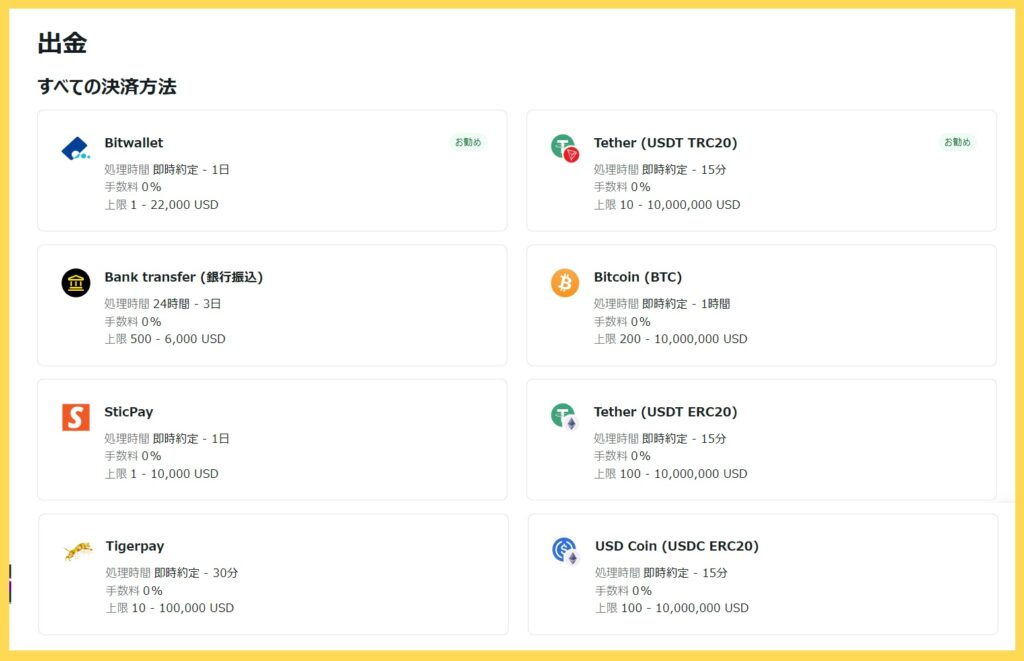Open USD Coin (USDC ERC20) title

tap(677, 546)
